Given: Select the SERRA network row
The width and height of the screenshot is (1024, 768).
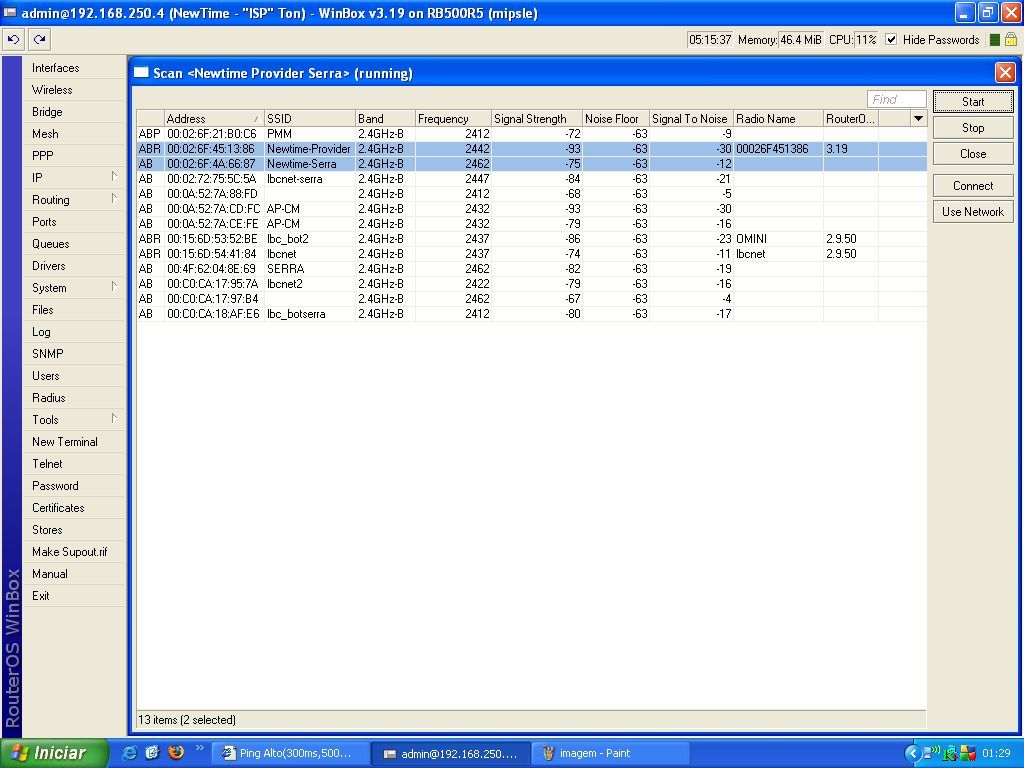Looking at the screenshot, I should pyautogui.click(x=531, y=269).
